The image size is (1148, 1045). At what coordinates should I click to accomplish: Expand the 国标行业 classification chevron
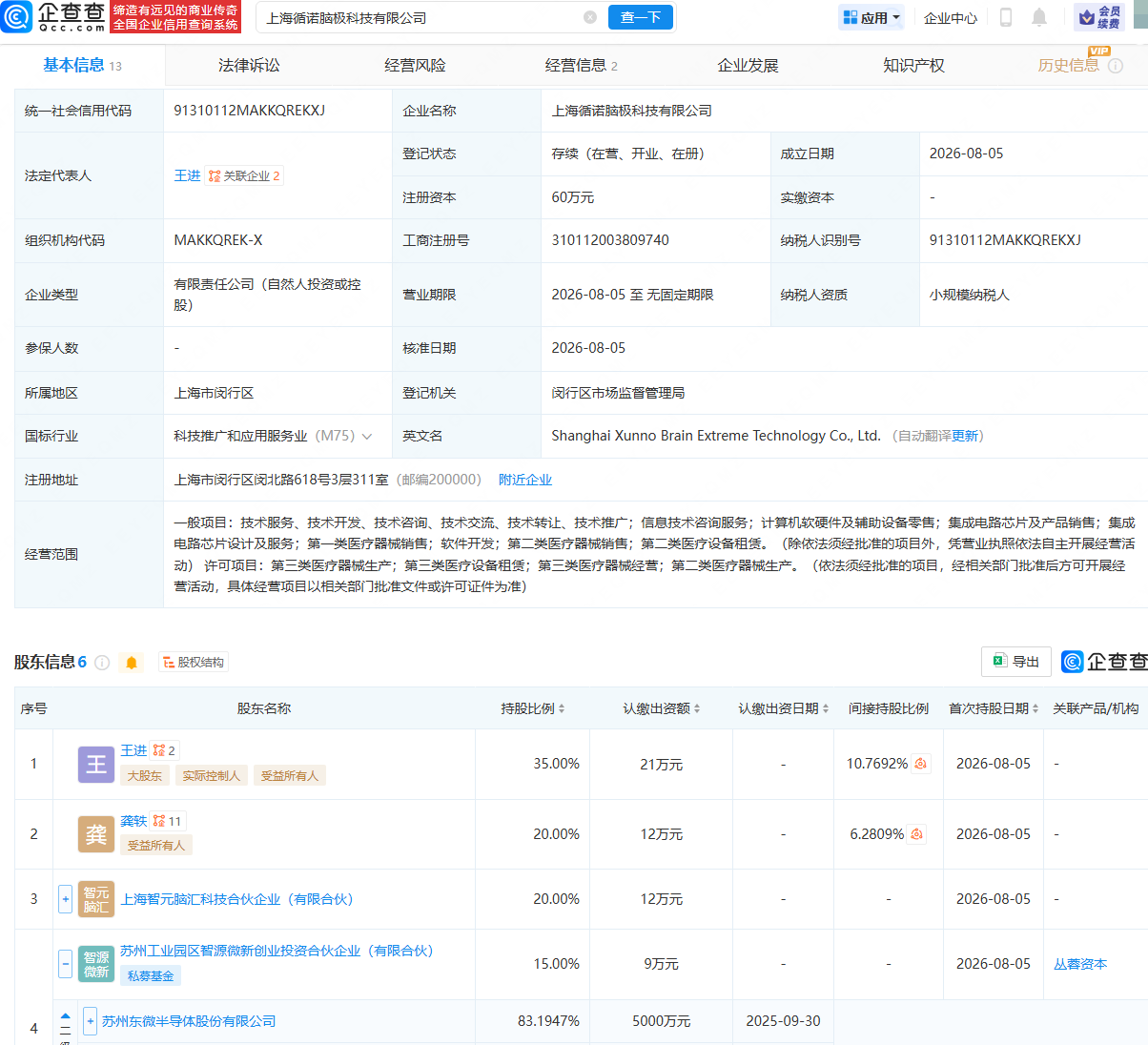tap(367, 437)
